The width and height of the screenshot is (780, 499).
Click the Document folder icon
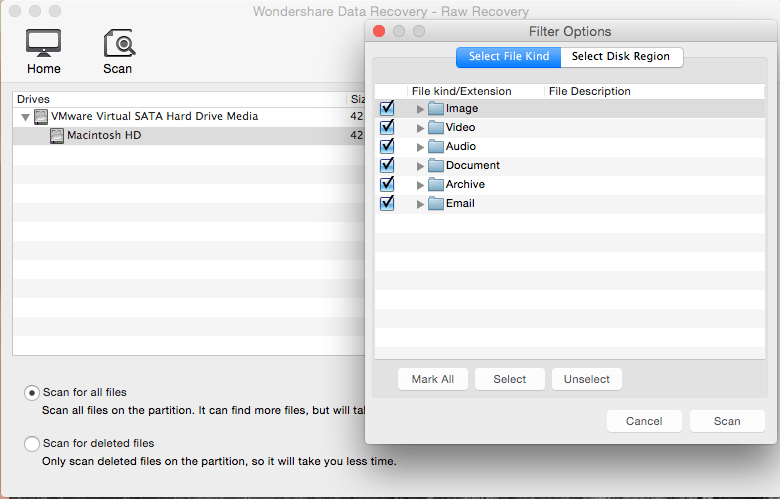[x=436, y=165]
